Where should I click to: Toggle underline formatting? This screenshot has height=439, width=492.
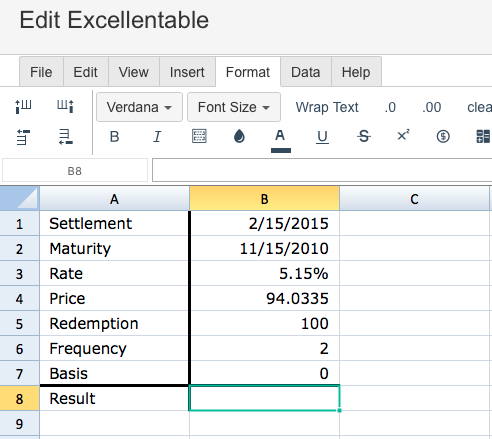(322, 137)
